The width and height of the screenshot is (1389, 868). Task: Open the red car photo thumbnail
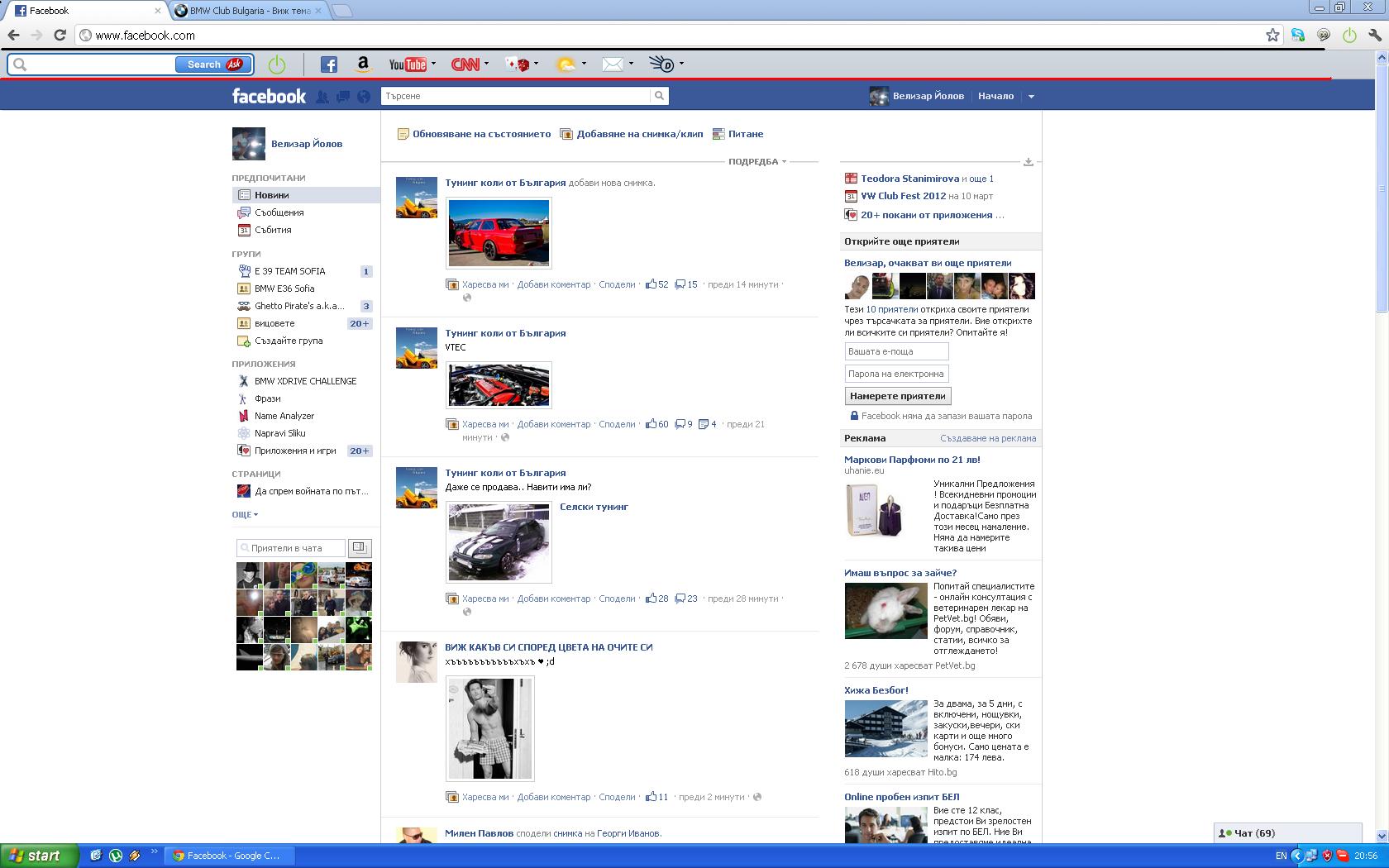click(x=499, y=233)
